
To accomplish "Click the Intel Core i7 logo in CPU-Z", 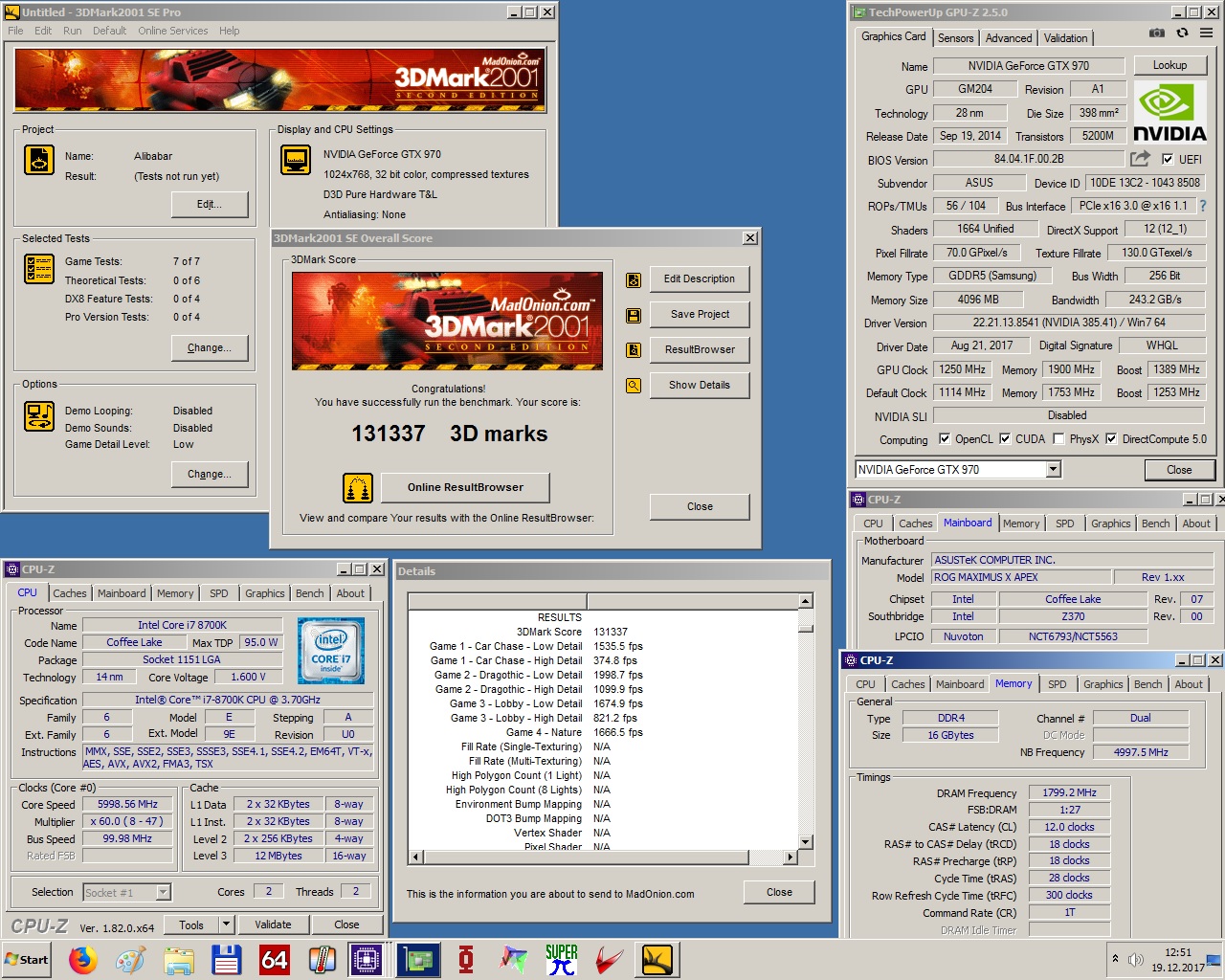I will 330,650.
